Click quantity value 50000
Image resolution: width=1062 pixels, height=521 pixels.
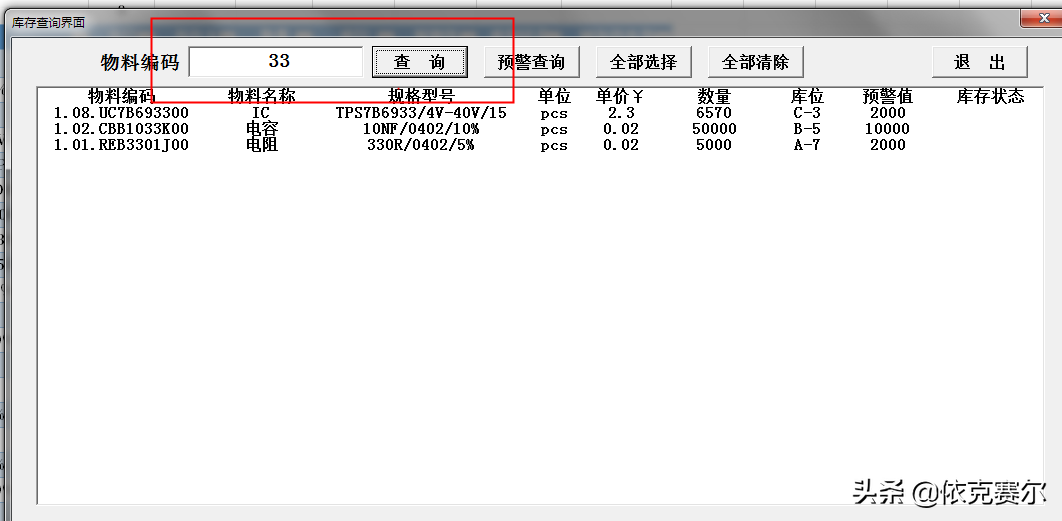point(714,129)
